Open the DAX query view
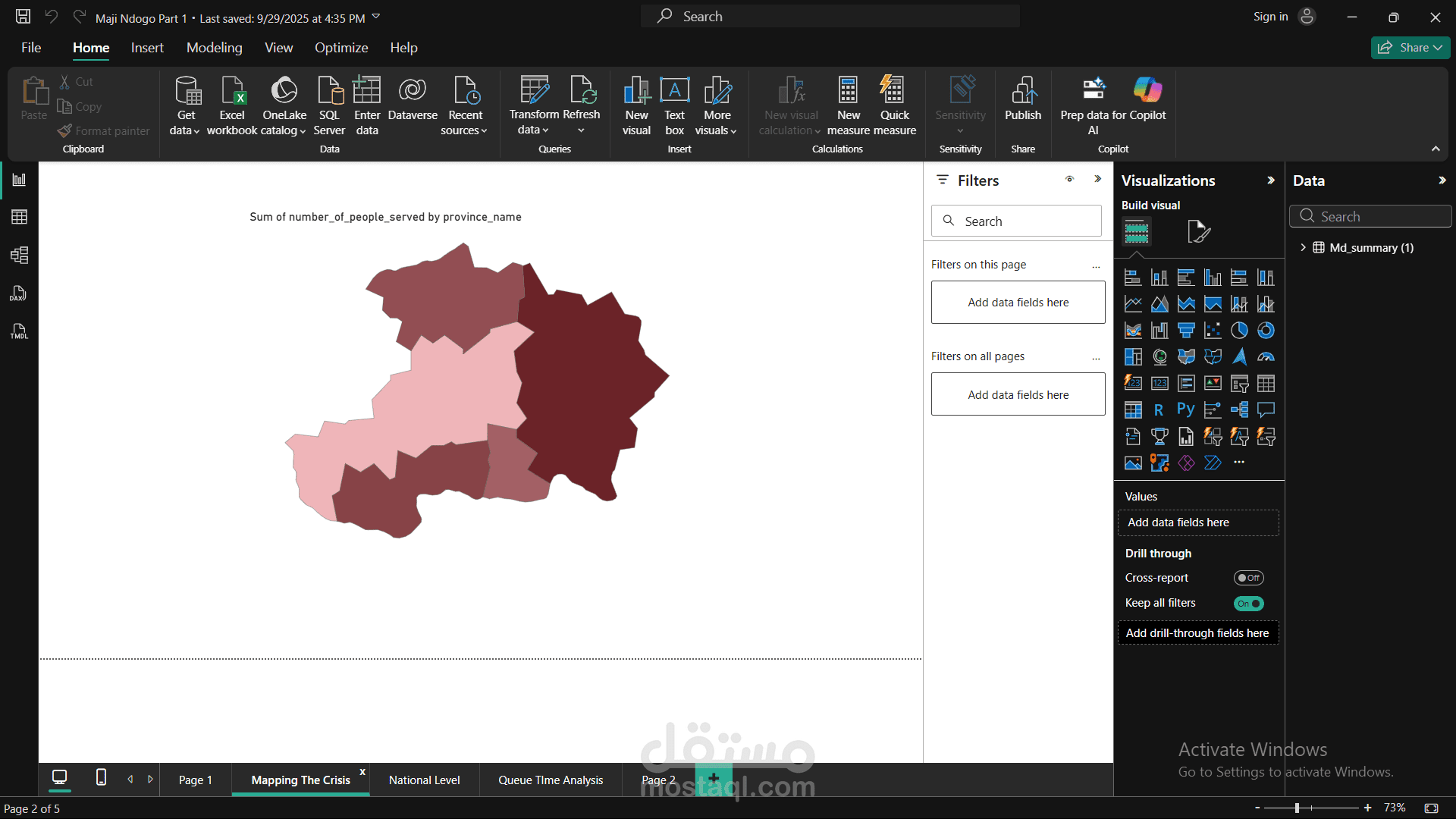Screen dimensions: 1456x819 (19, 293)
